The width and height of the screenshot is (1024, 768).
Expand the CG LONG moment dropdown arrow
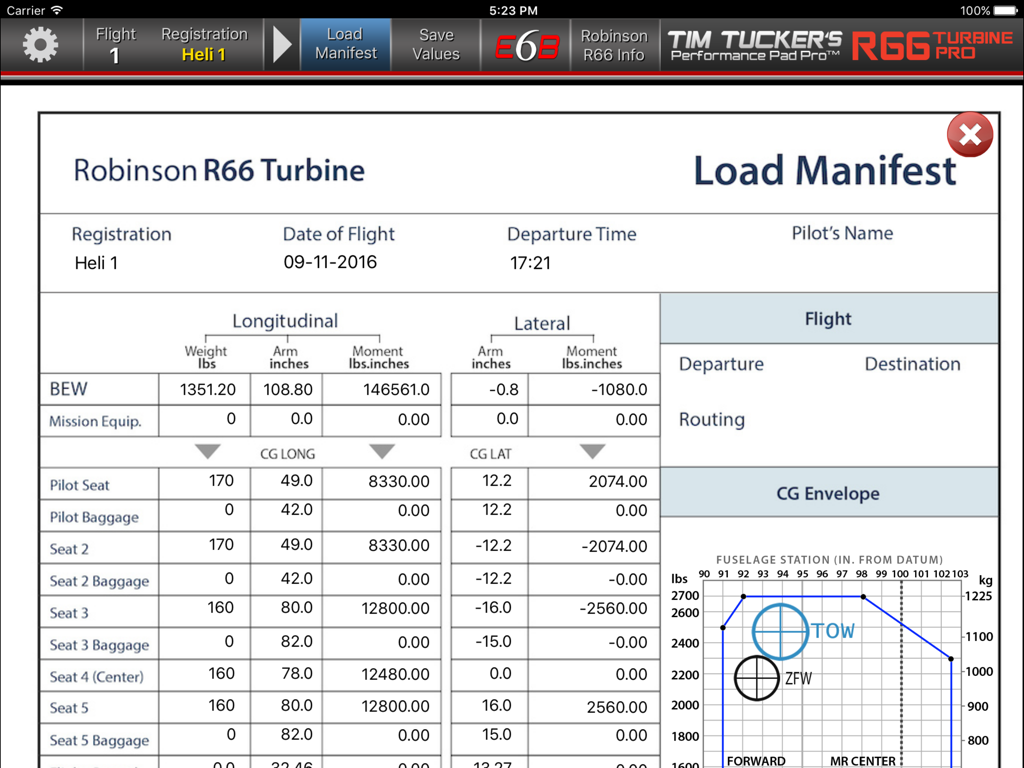click(x=381, y=452)
